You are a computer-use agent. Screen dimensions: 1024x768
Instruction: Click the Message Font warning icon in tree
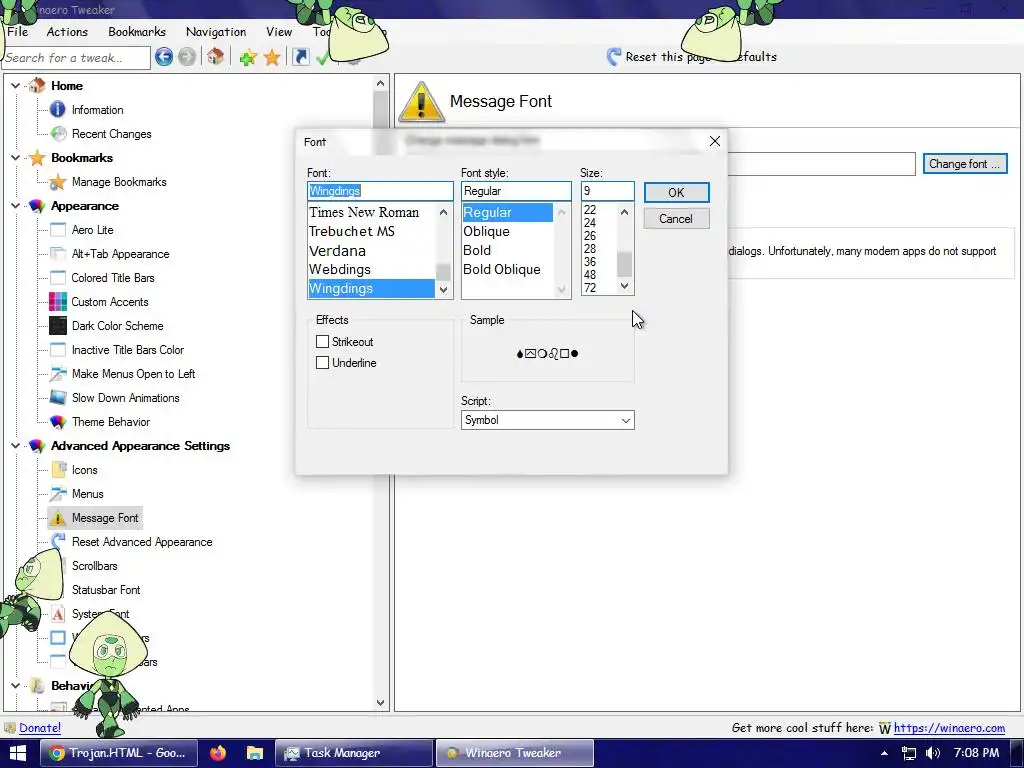point(57,518)
